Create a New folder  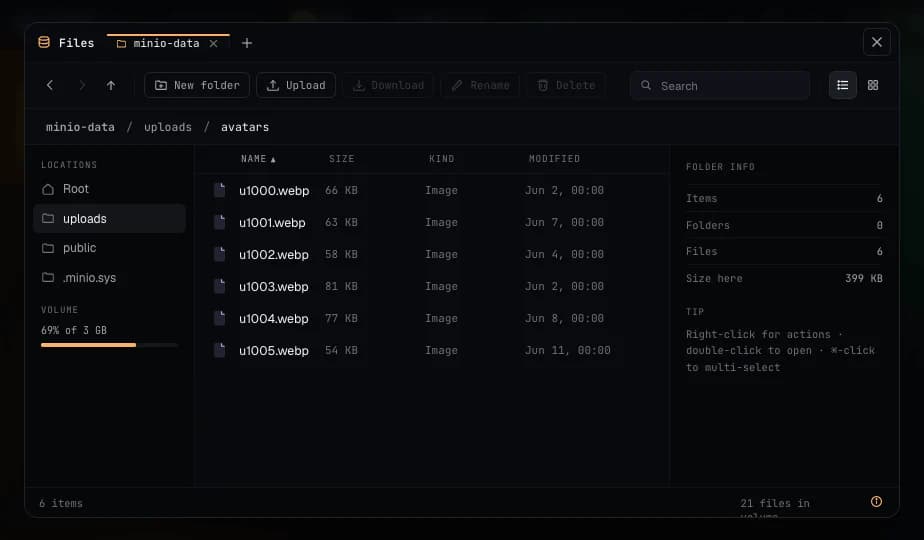point(197,85)
